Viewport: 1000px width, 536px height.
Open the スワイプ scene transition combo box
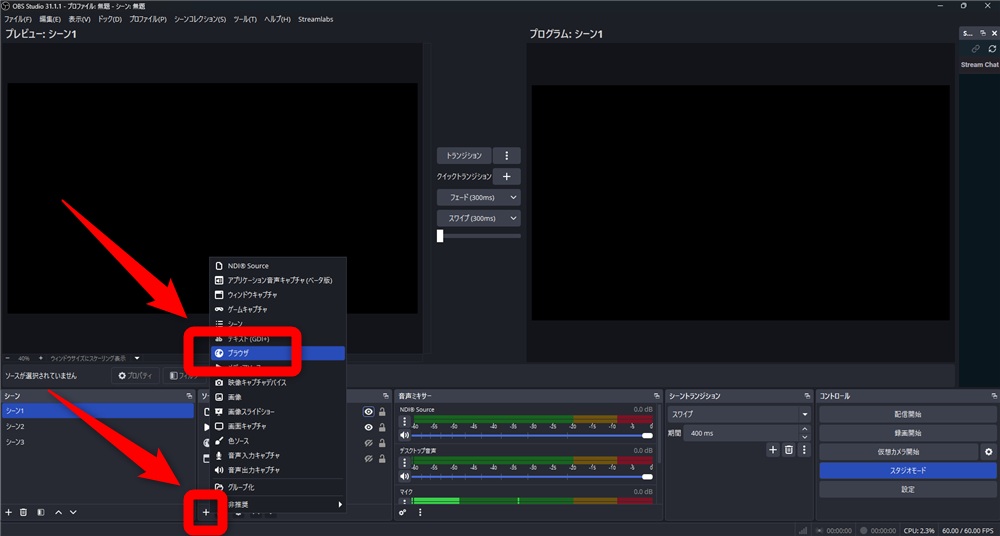tap(739, 414)
